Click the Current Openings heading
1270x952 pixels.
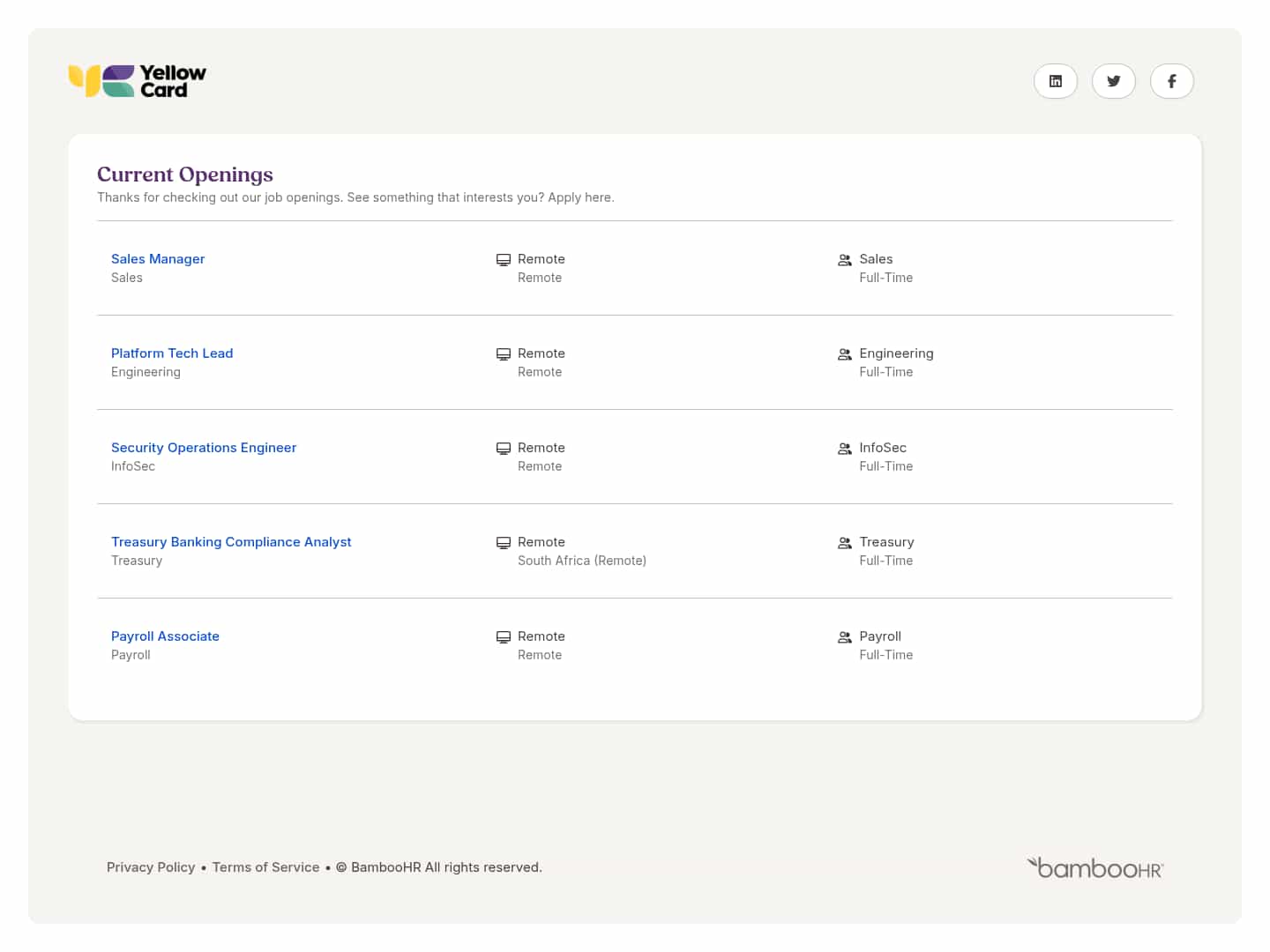tap(185, 175)
